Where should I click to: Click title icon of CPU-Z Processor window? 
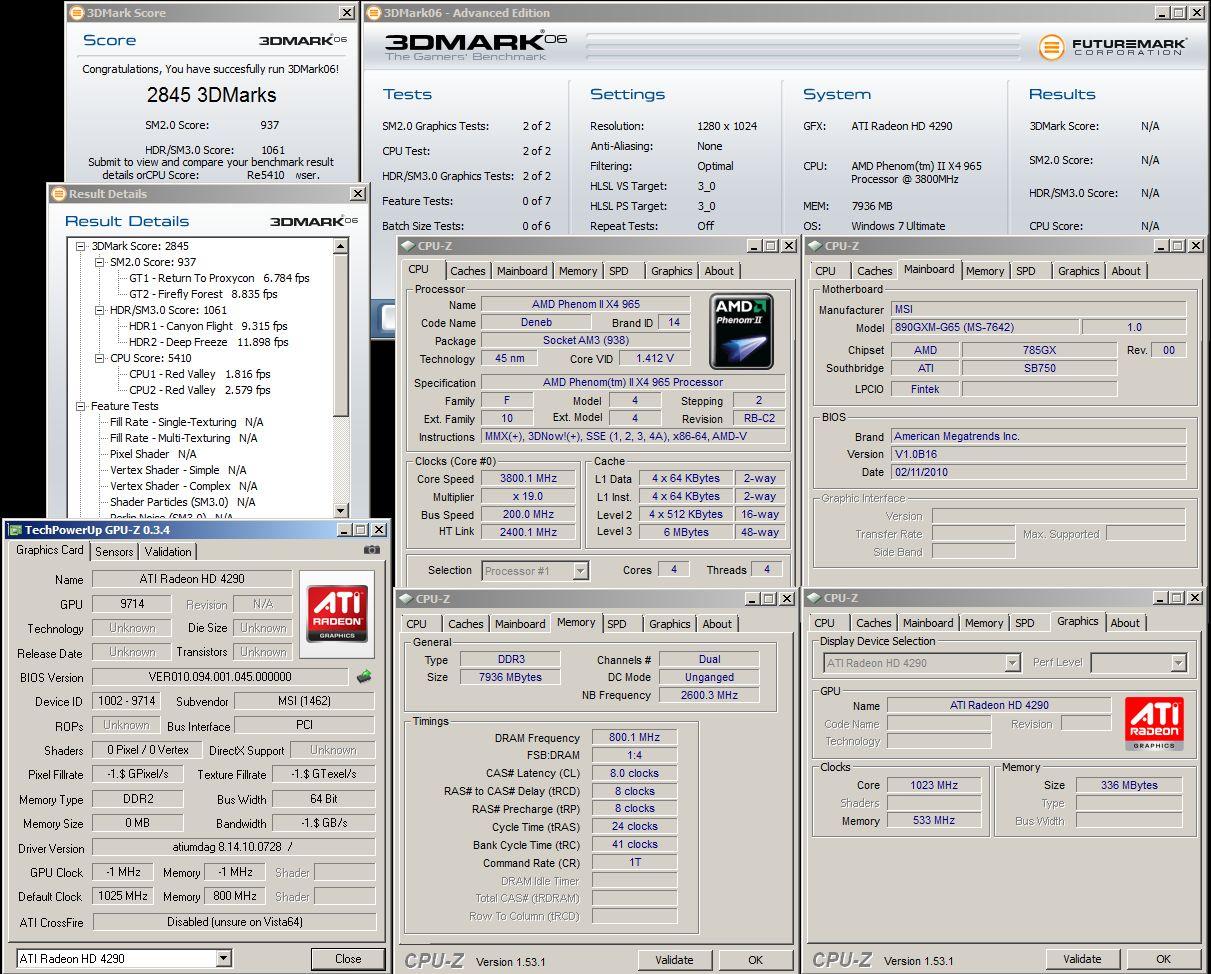tap(407, 246)
